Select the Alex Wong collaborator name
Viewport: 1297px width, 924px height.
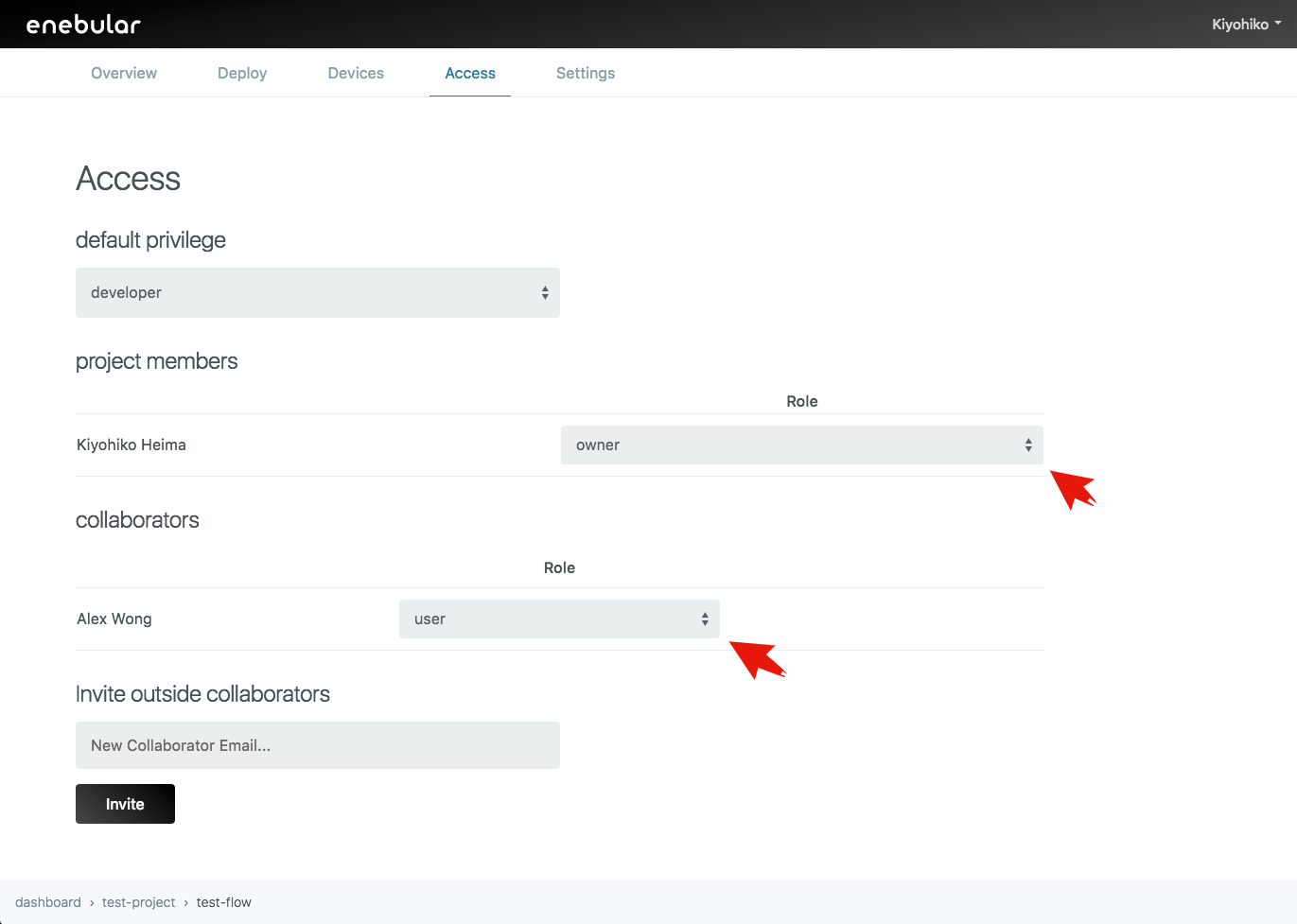tap(114, 619)
